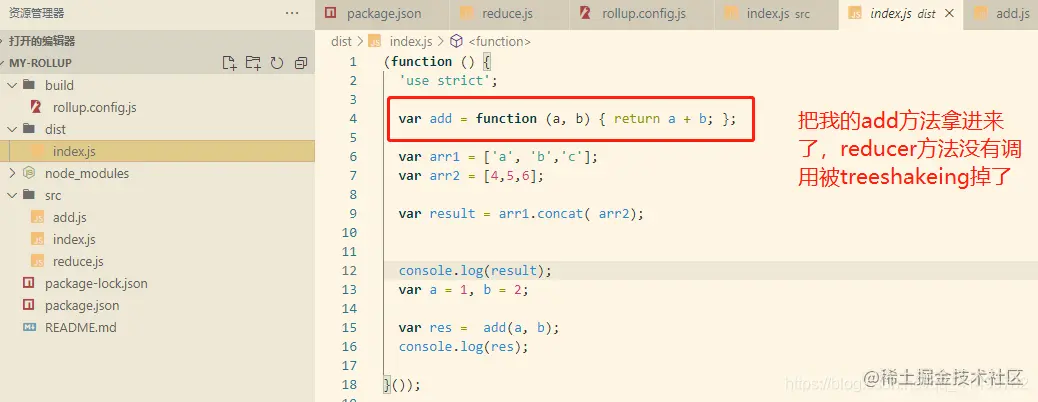Click the var res = add(a, b) line
Image resolution: width=1038 pixels, height=402 pixels.
tap(479, 328)
